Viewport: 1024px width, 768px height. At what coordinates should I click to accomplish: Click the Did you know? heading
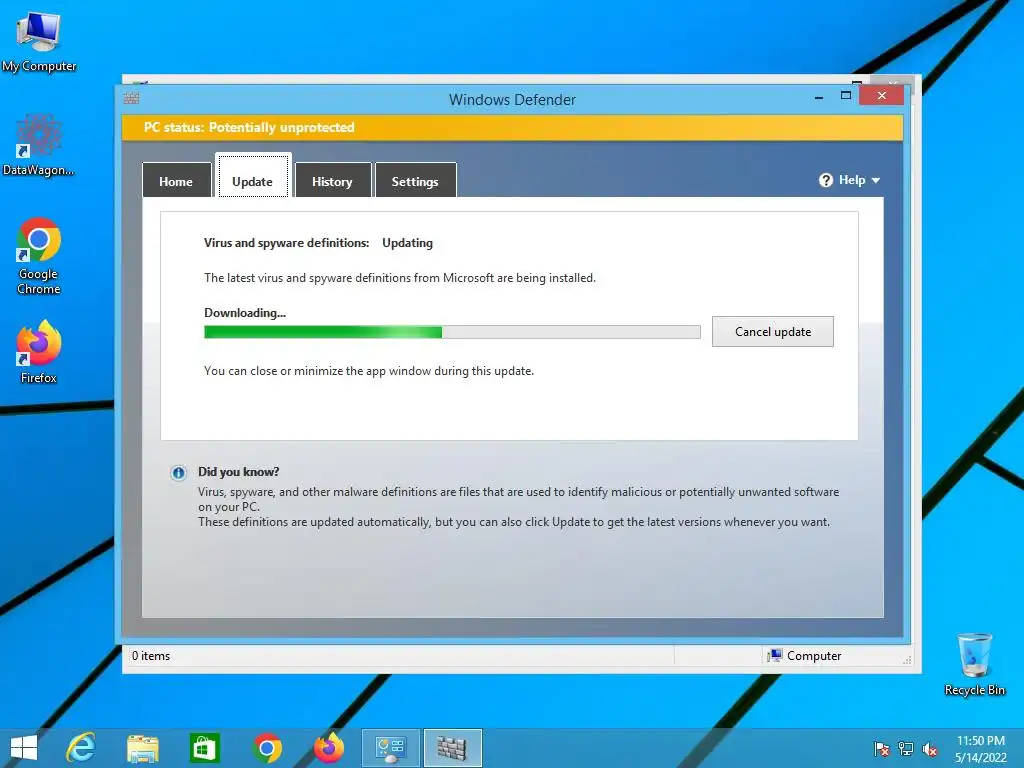(238, 472)
